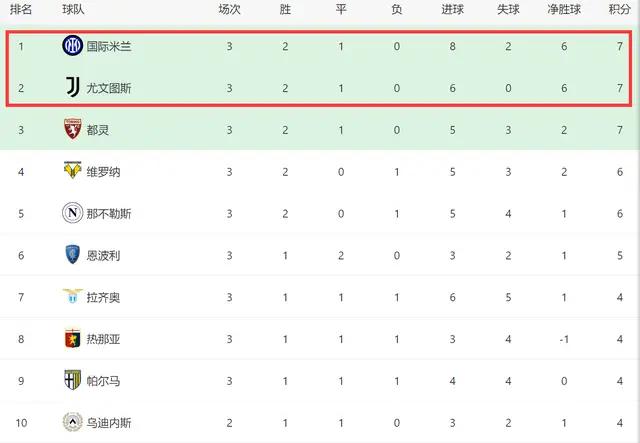
Task: Open the Torino crest icon
Action: point(73,129)
